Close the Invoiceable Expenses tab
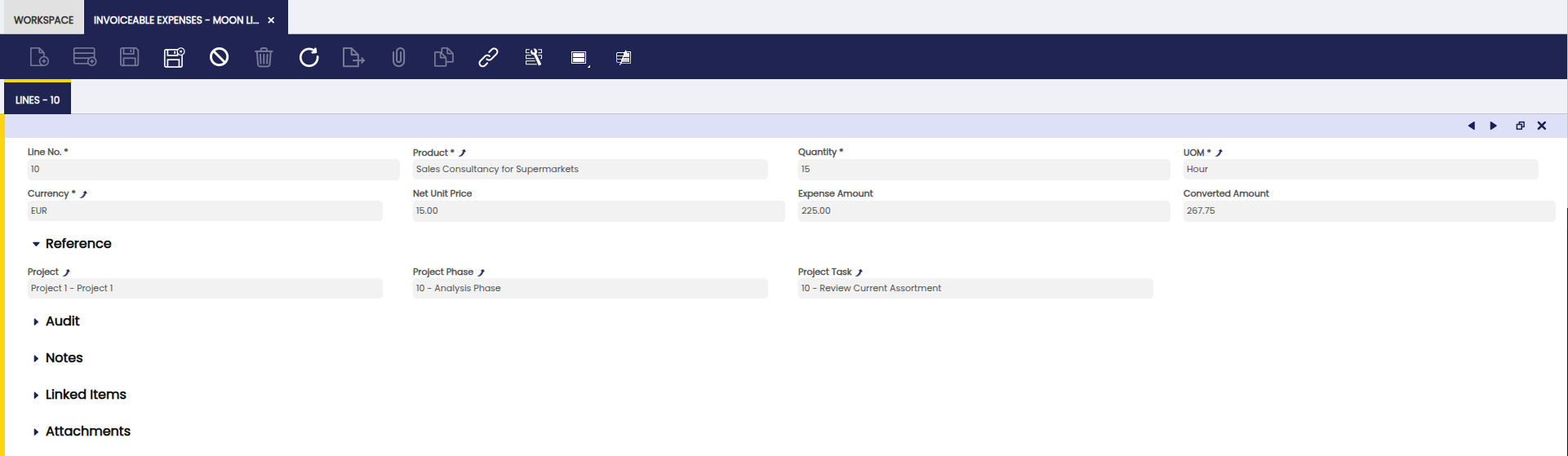Viewport: 1568px width, 456px height. coord(271,20)
